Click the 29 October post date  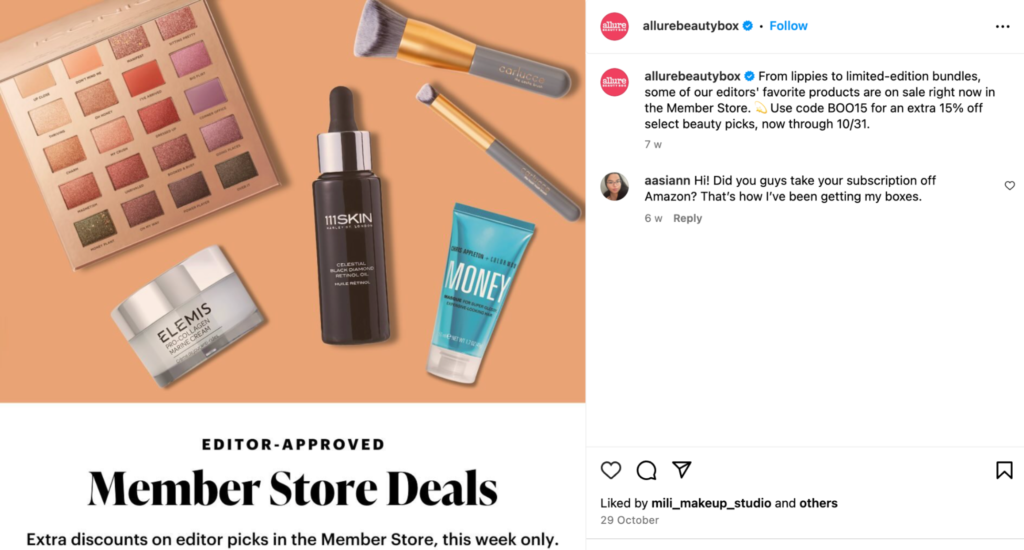tap(630, 521)
